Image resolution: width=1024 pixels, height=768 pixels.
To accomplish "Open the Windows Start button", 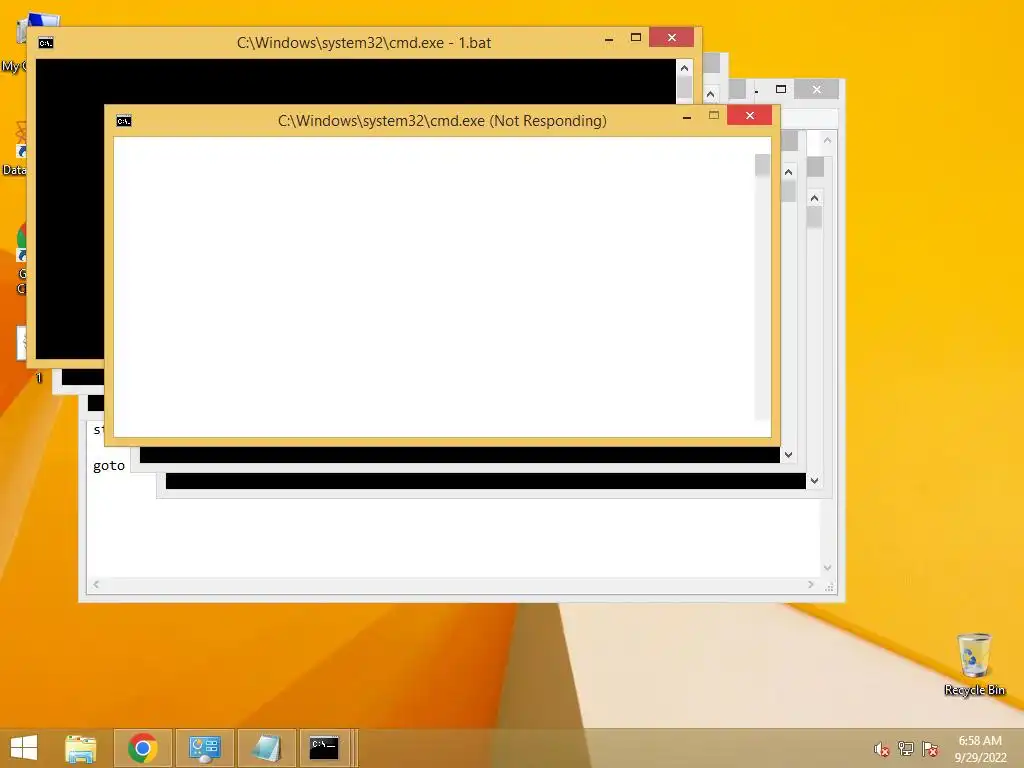I will [x=24, y=748].
